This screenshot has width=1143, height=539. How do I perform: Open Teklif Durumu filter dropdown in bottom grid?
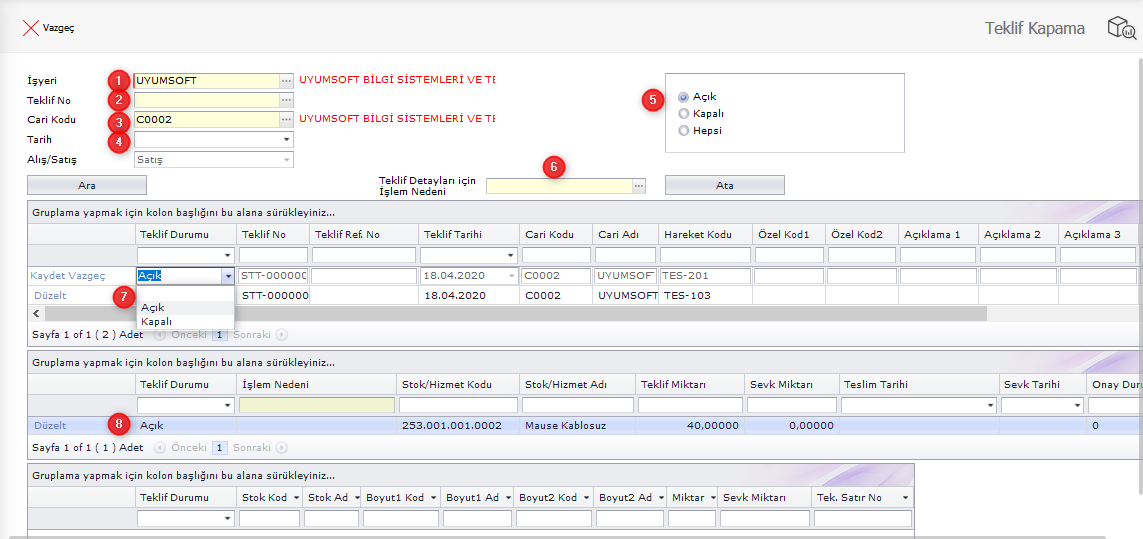(x=228, y=519)
